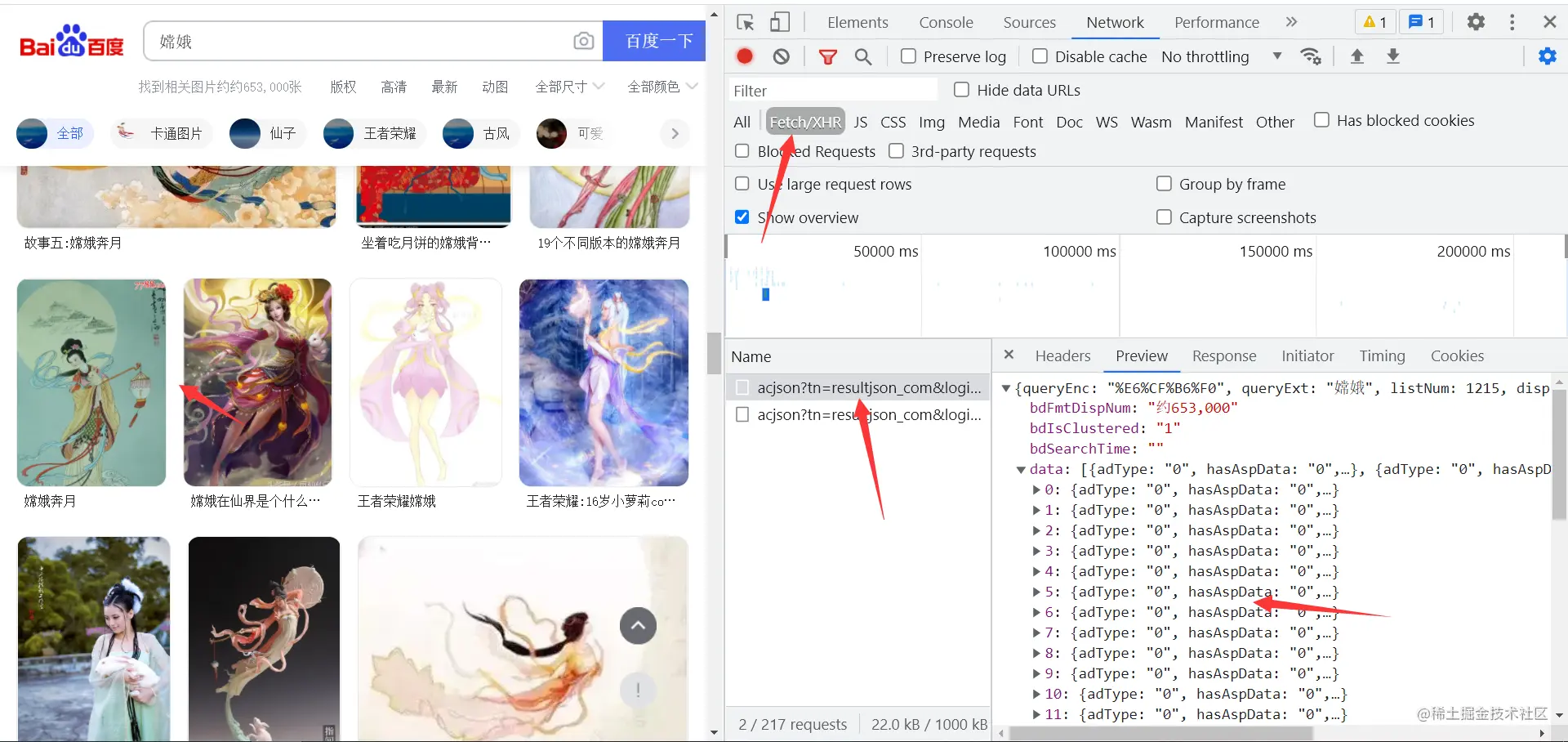
Task: Activate the inspect element picker icon
Action: coord(745,22)
